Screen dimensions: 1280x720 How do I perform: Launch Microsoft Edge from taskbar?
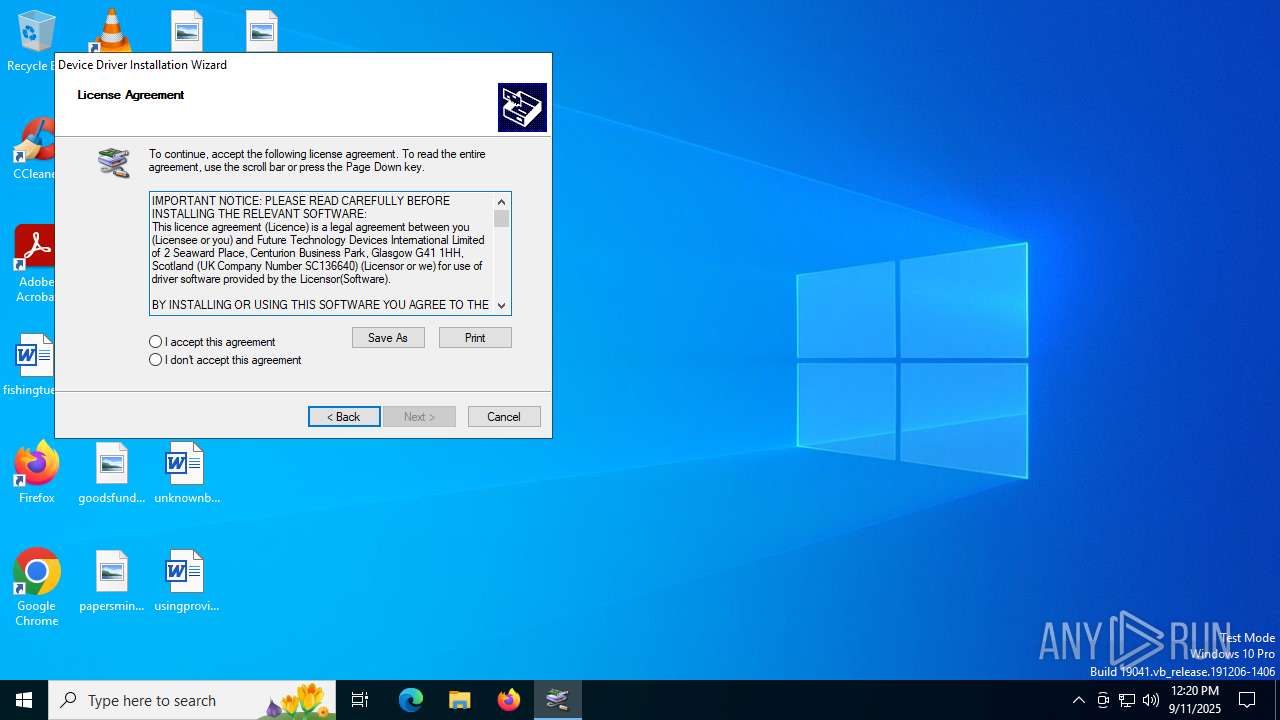[411, 700]
